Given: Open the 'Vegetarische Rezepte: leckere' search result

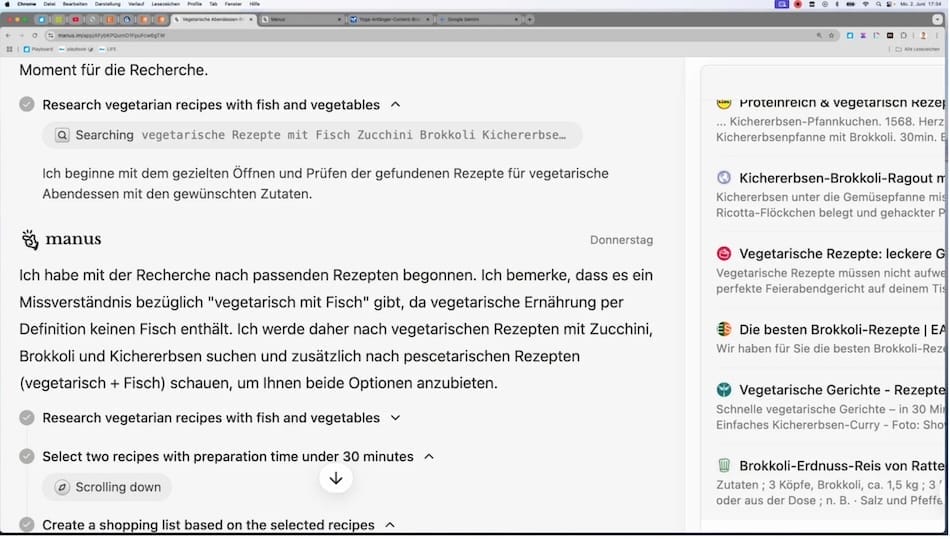Looking at the screenshot, I should point(840,254).
